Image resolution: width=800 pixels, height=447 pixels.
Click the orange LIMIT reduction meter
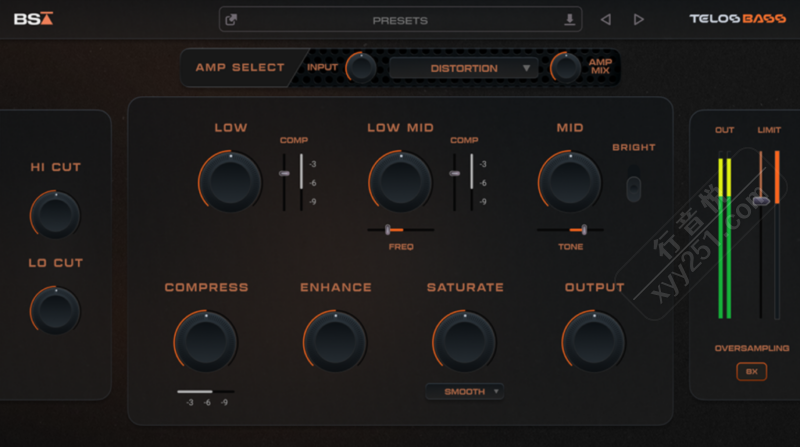coord(777,235)
